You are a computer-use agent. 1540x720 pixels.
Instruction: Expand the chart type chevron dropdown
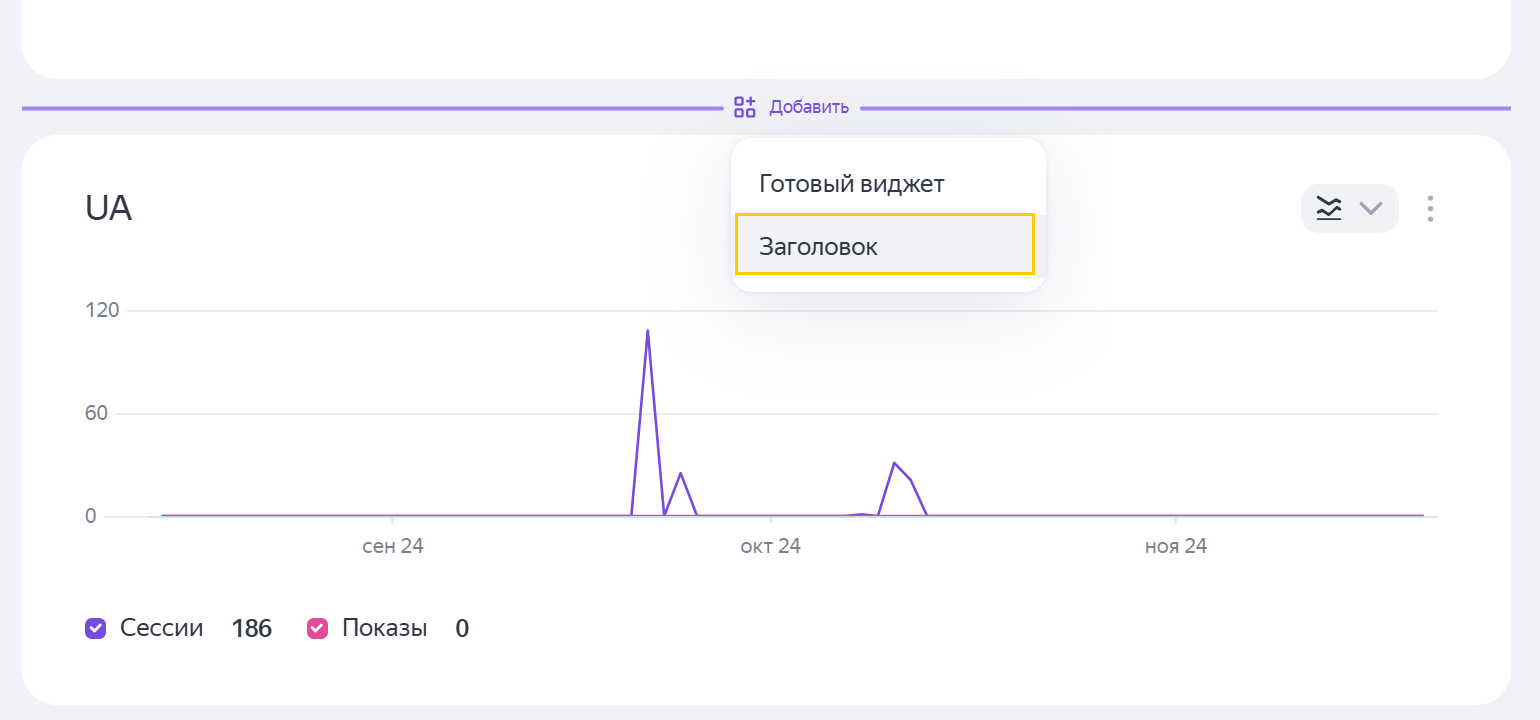coord(1370,209)
